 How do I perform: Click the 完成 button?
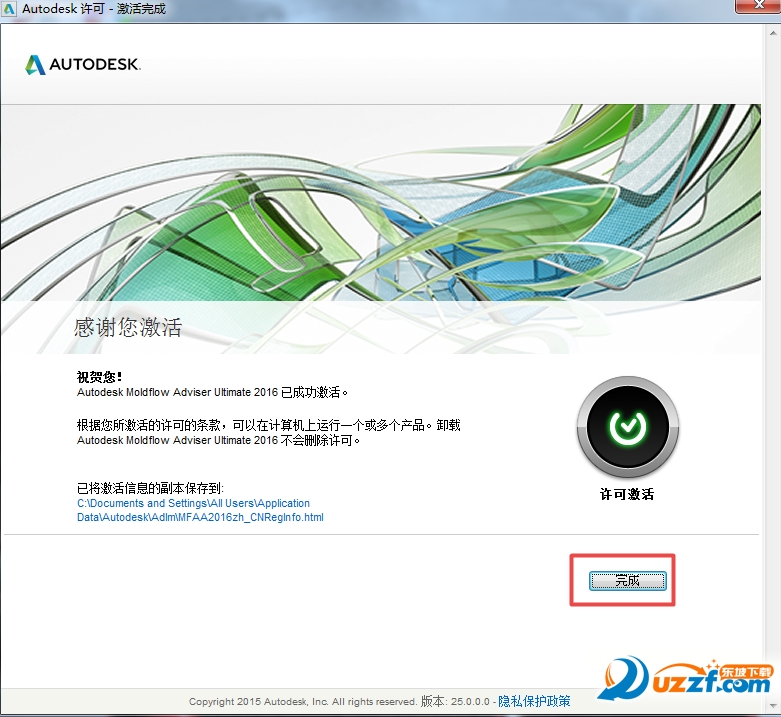pos(628,581)
